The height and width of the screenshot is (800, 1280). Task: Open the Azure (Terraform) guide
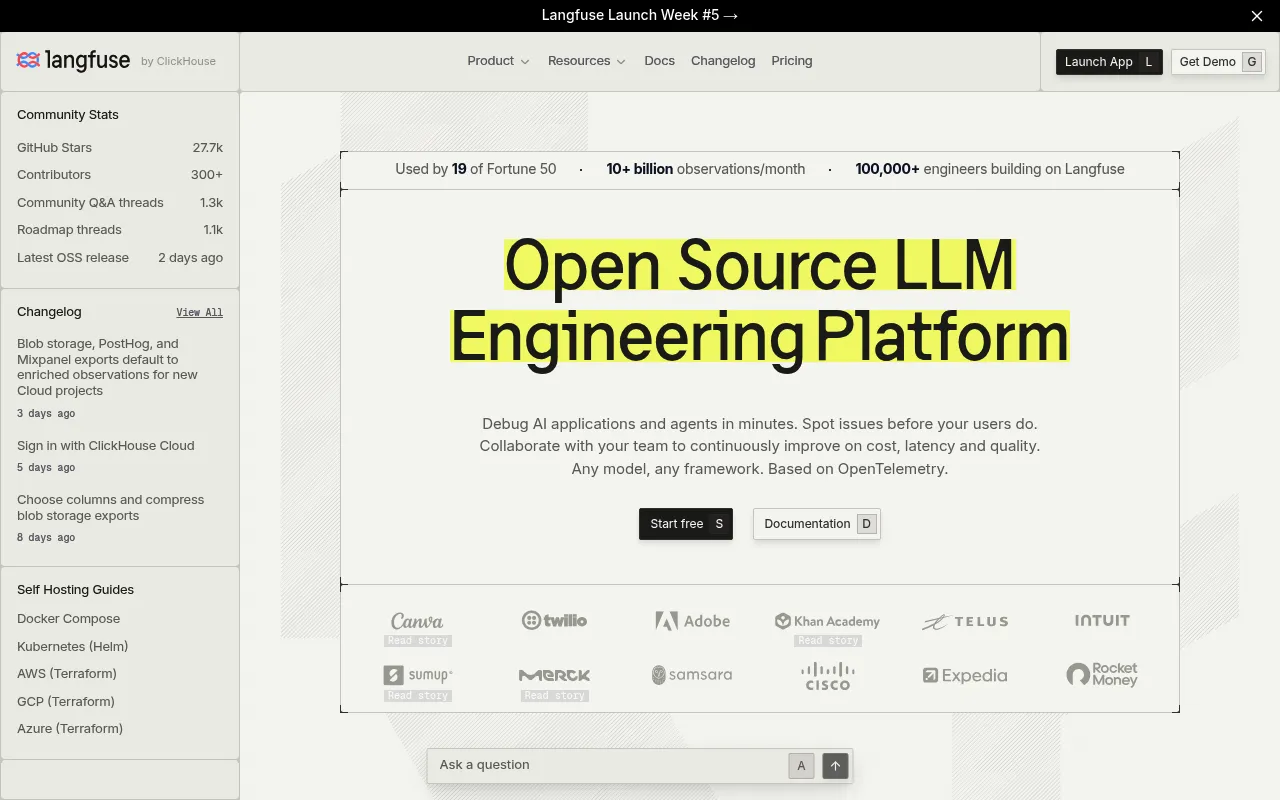coord(70,729)
